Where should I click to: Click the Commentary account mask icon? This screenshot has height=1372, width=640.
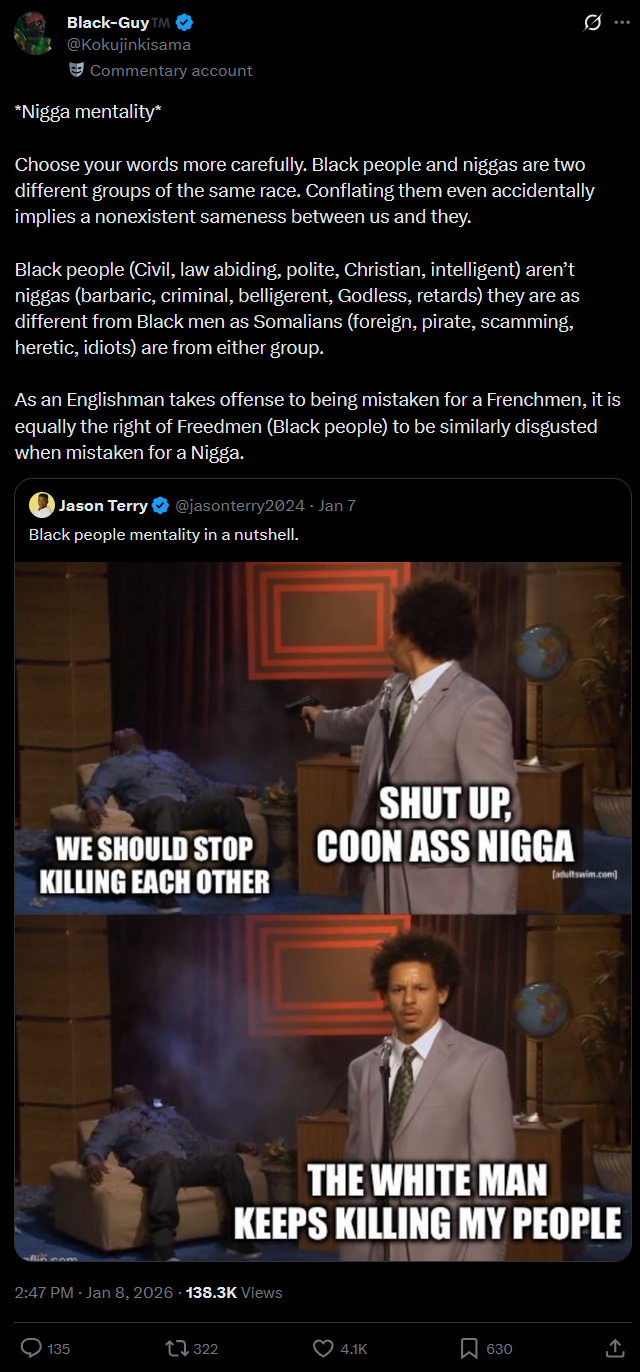[x=76, y=70]
